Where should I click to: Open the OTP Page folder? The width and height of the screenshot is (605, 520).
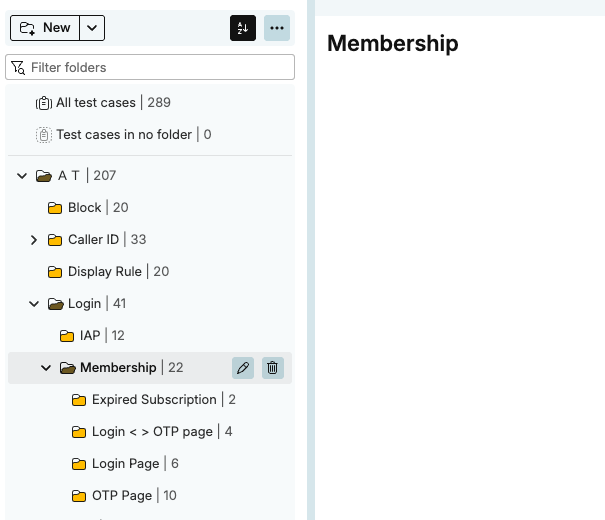click(x=122, y=496)
